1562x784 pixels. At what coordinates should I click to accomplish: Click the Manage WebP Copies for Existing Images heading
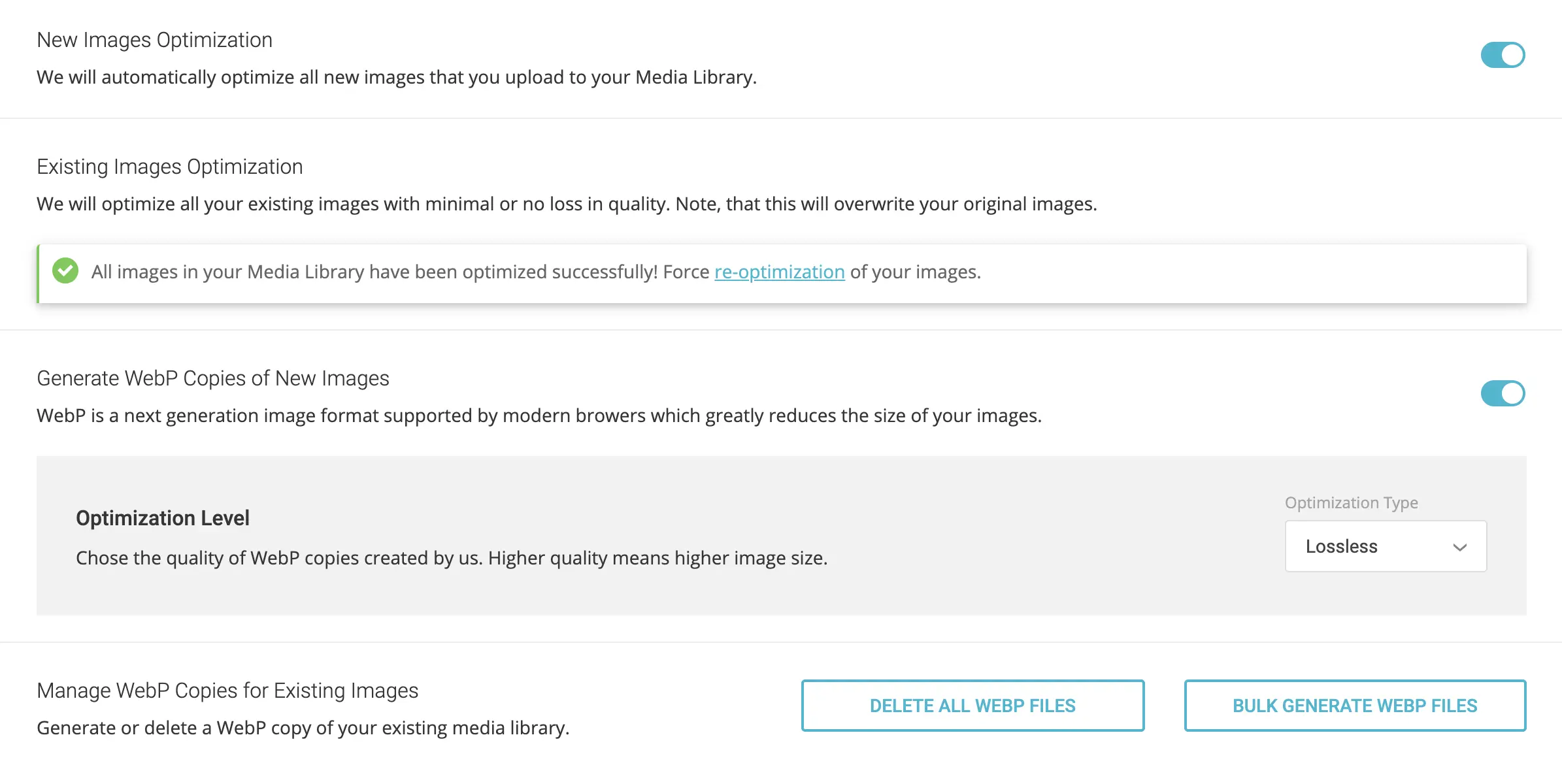click(x=227, y=691)
